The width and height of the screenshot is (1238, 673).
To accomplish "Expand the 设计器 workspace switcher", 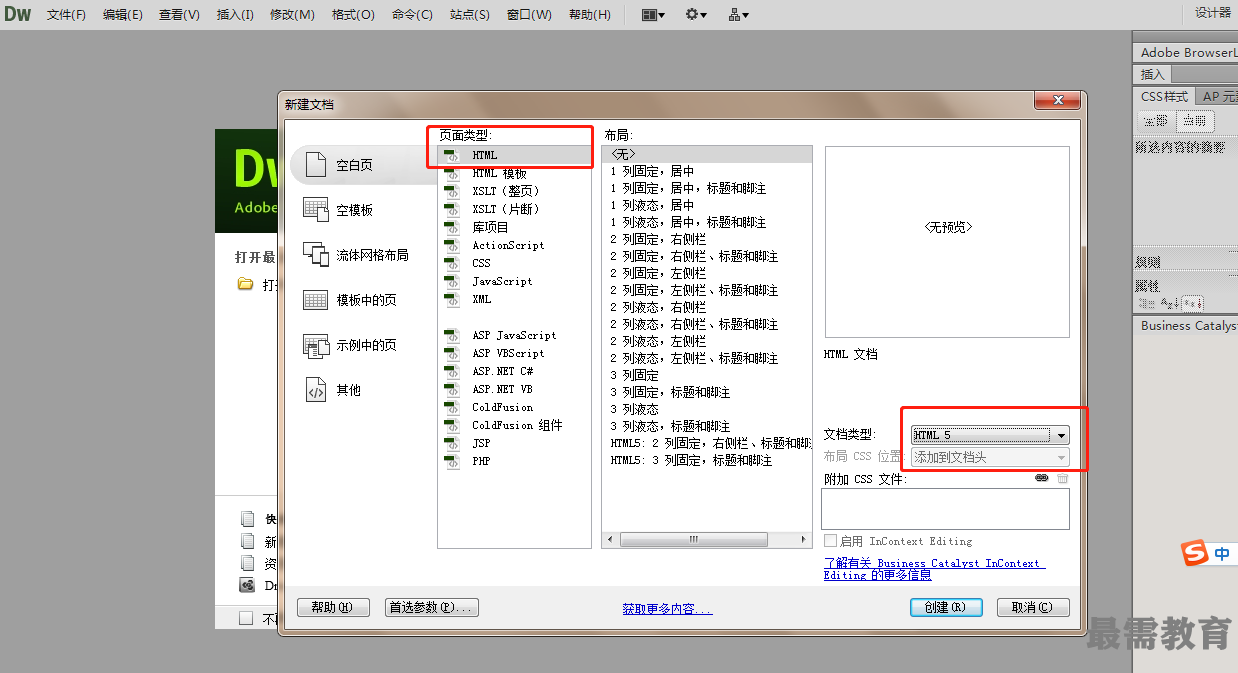I will coord(1214,13).
